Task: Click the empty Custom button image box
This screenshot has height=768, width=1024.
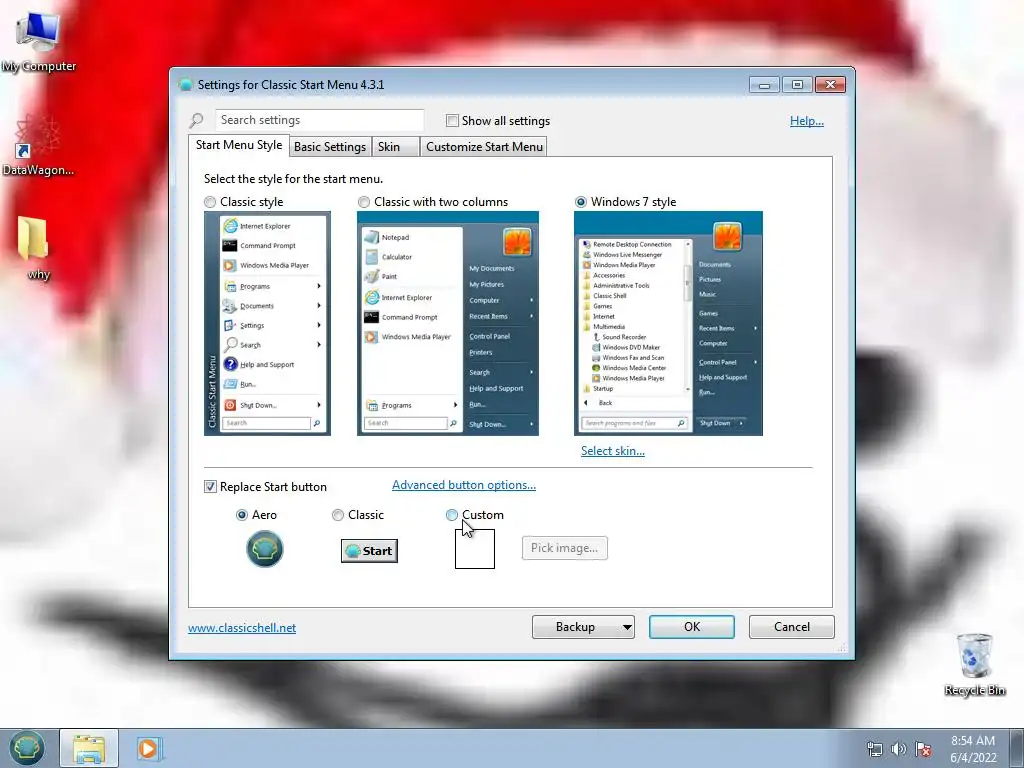Action: tap(475, 549)
